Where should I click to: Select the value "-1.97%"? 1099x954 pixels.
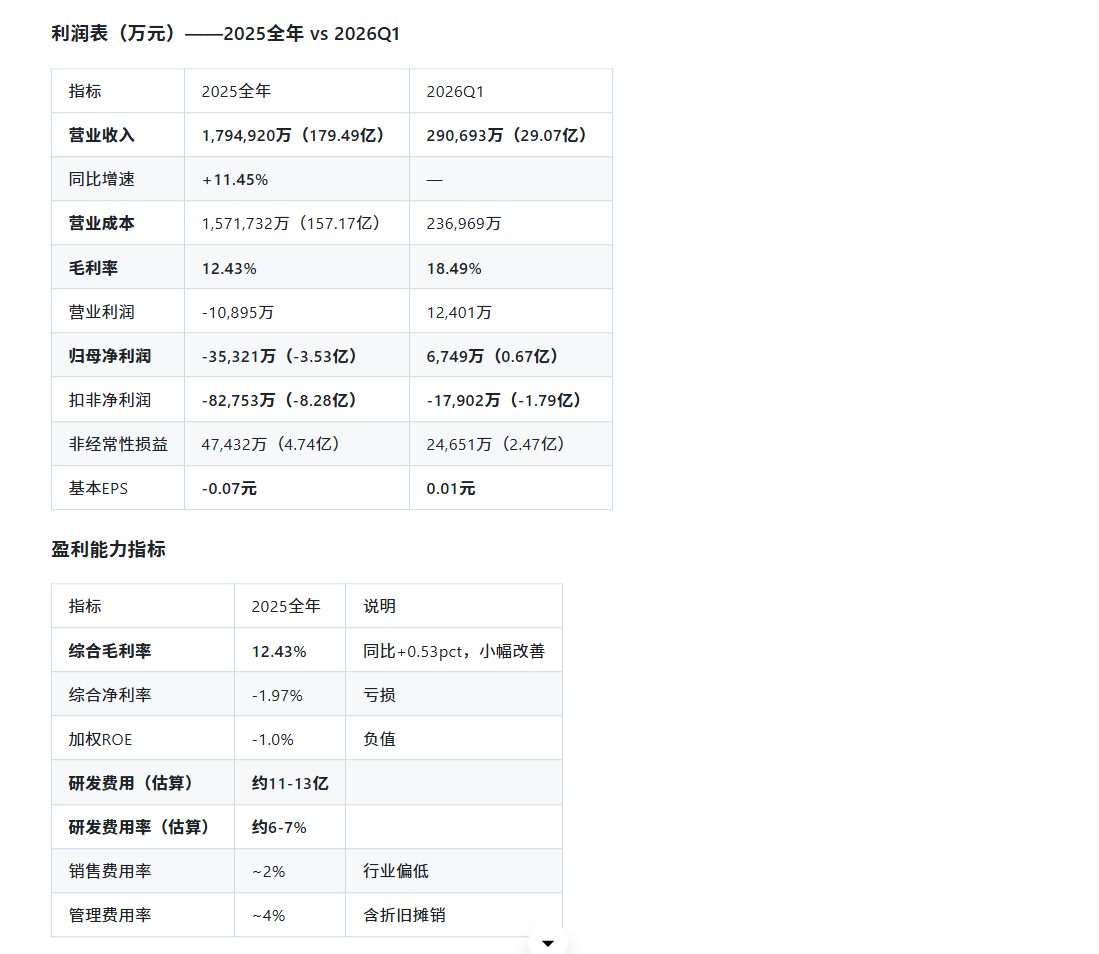coord(277,696)
